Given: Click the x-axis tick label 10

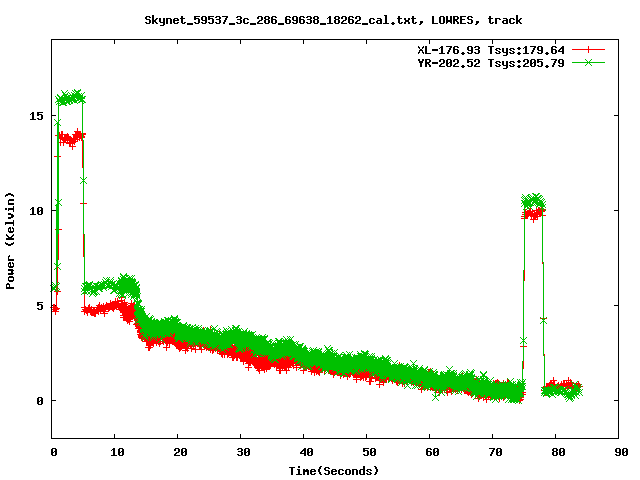Looking at the screenshot, I should [x=117, y=452].
